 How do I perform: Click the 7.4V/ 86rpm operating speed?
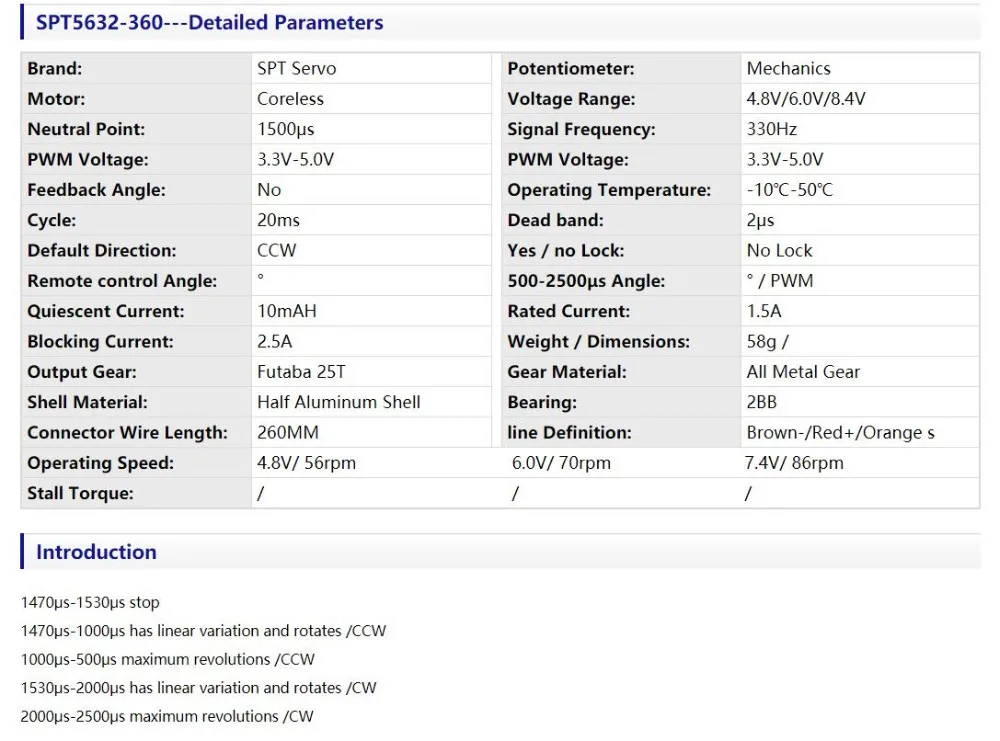[x=794, y=463]
